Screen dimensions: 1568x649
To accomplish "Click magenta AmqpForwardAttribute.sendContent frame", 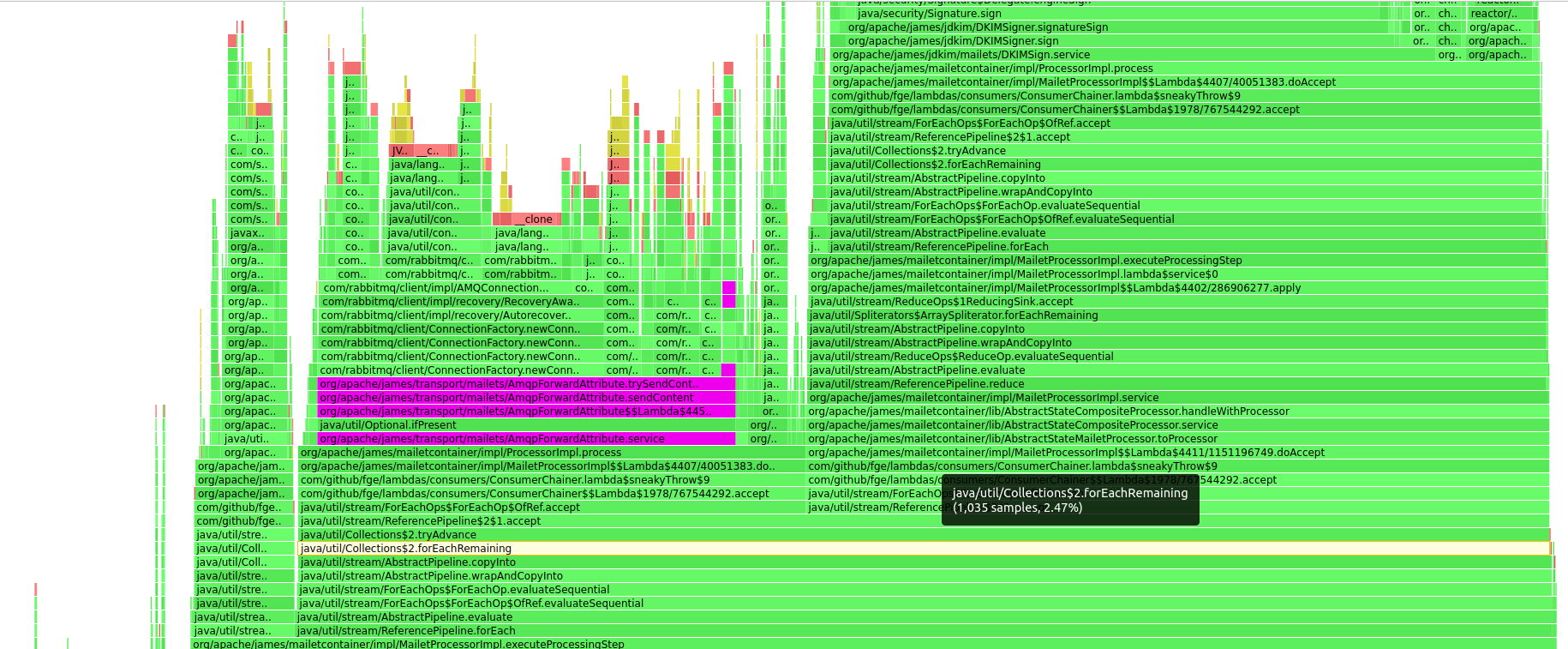I will pos(526,398).
